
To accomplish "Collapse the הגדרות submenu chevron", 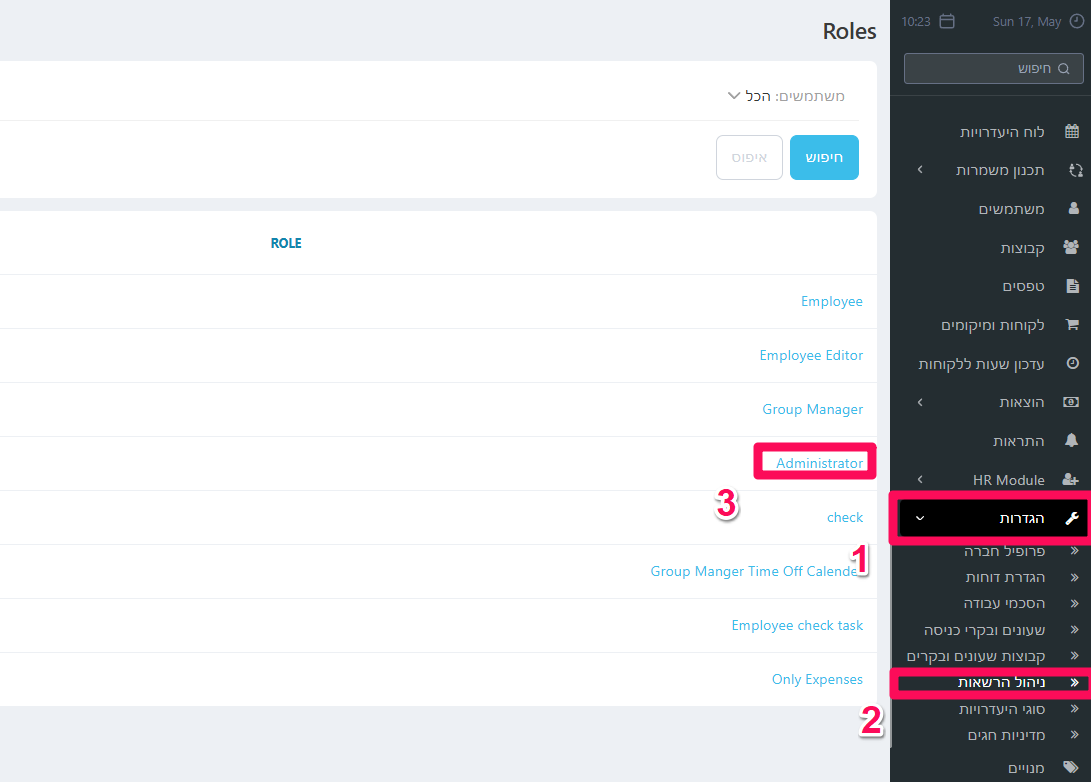I will point(920,518).
